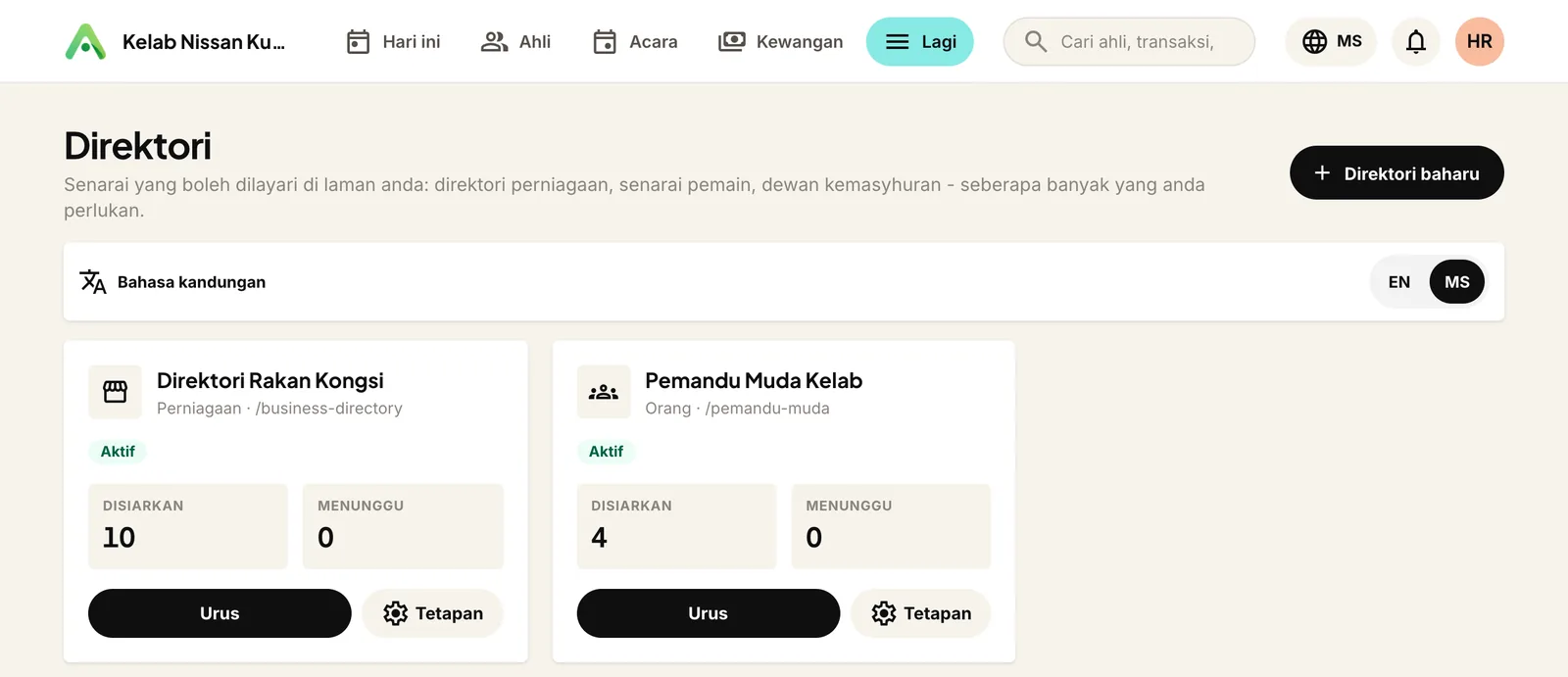Open the Kelab Nissan Ku... club name

point(204,42)
